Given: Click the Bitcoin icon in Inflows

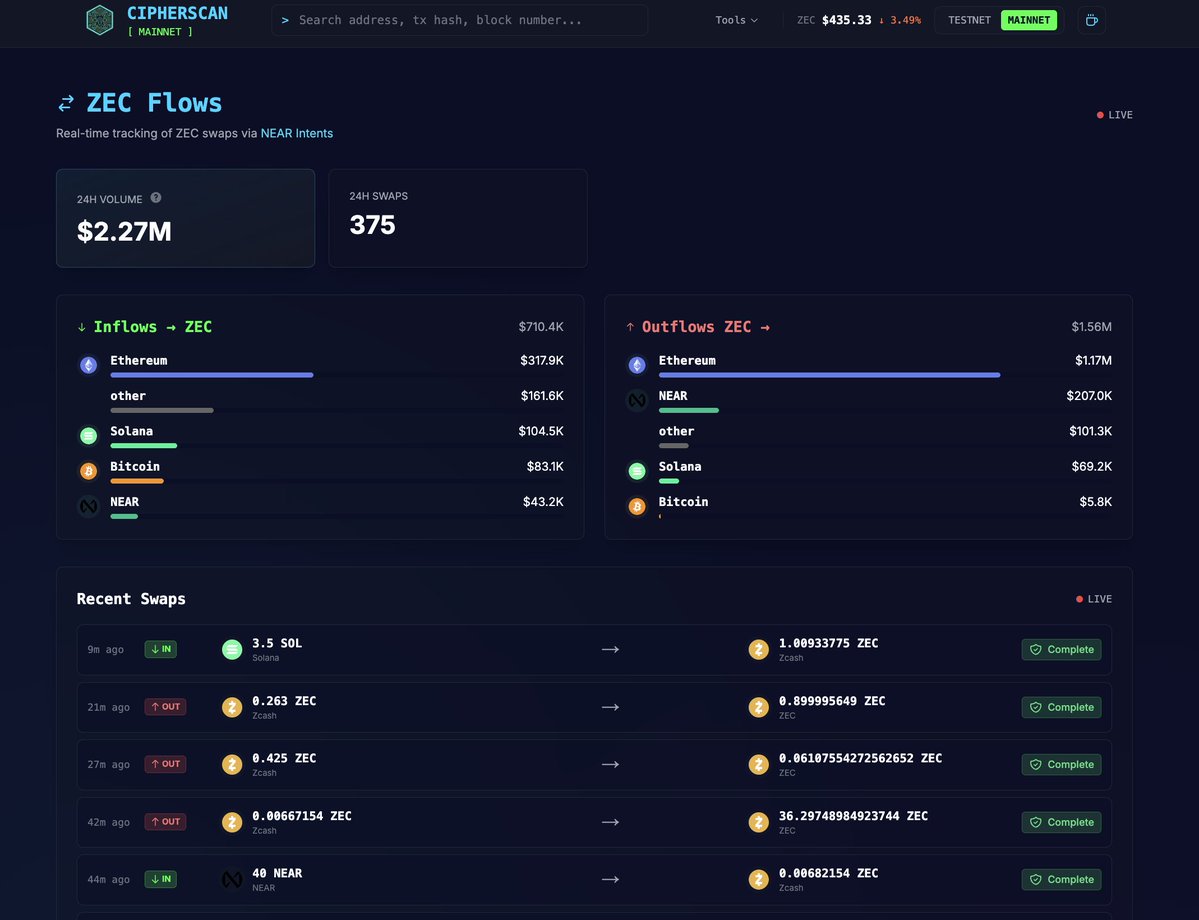Looking at the screenshot, I should 89,471.
